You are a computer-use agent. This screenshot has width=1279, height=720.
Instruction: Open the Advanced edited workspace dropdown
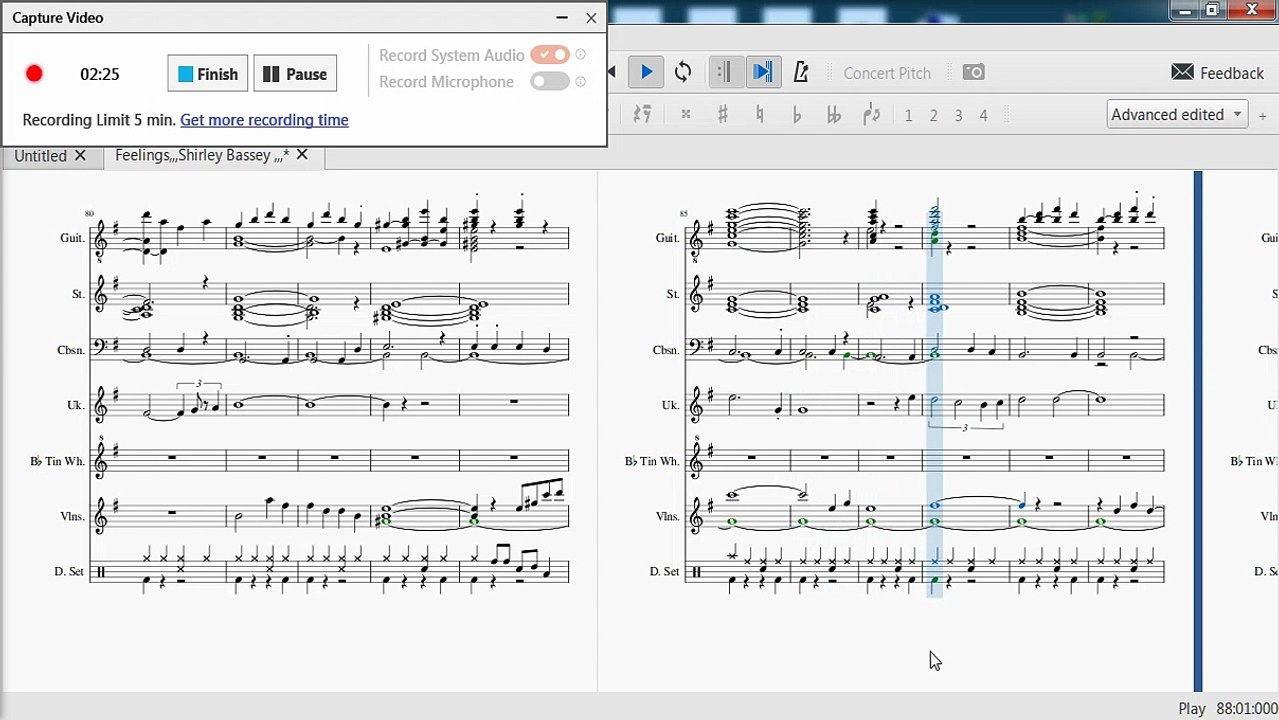[1177, 114]
